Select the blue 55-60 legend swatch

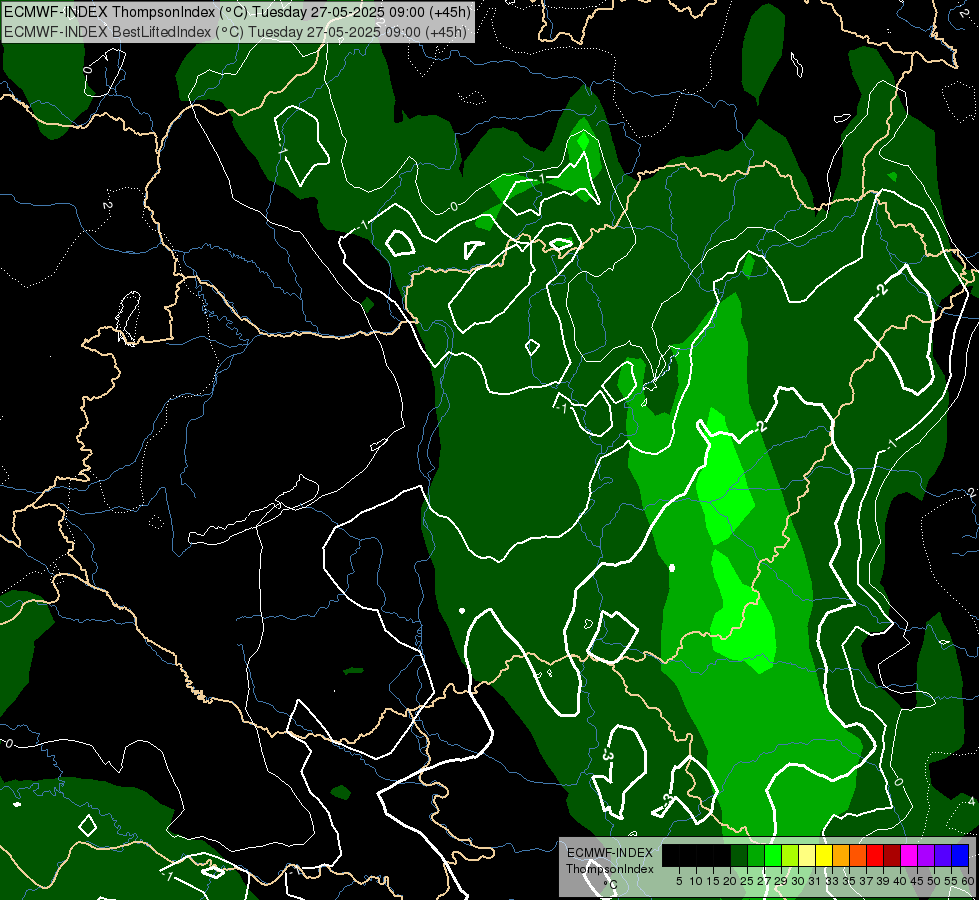pyautogui.click(x=960, y=856)
